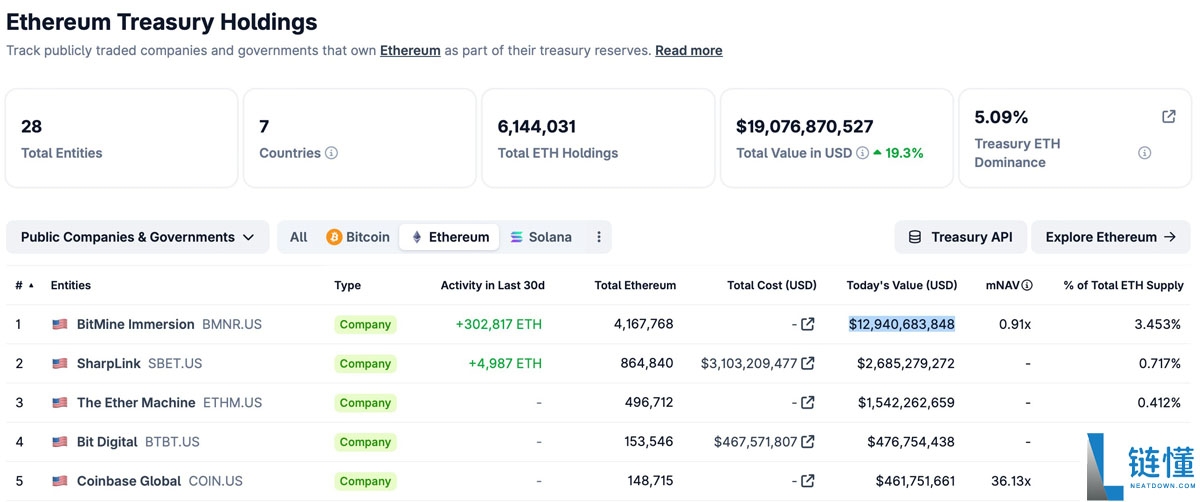Click the arrow icon on Explore Ethereum
This screenshot has height=502, width=1200.
(x=1169, y=237)
